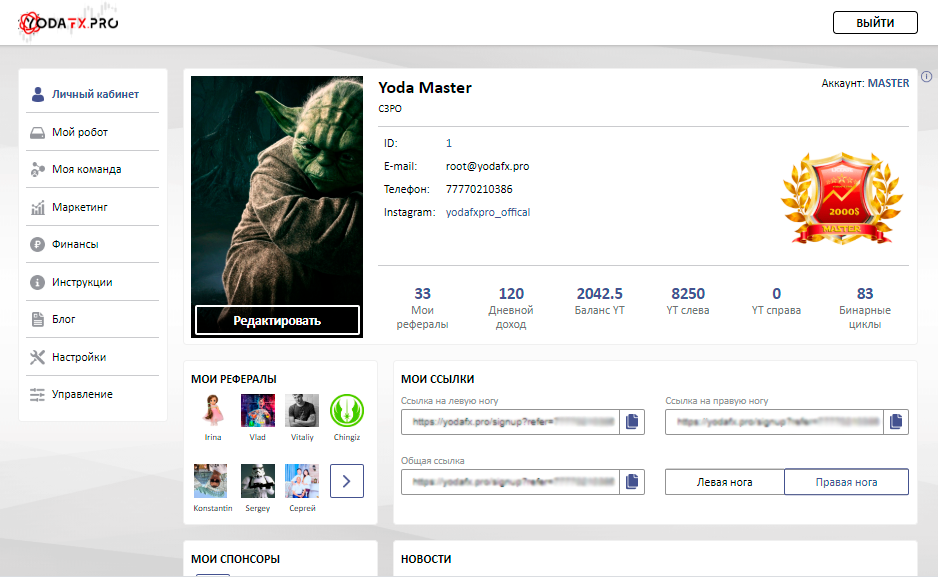Viewport: 938px width, 577px height.
Task: Select Правая нога option
Action: tap(846, 482)
